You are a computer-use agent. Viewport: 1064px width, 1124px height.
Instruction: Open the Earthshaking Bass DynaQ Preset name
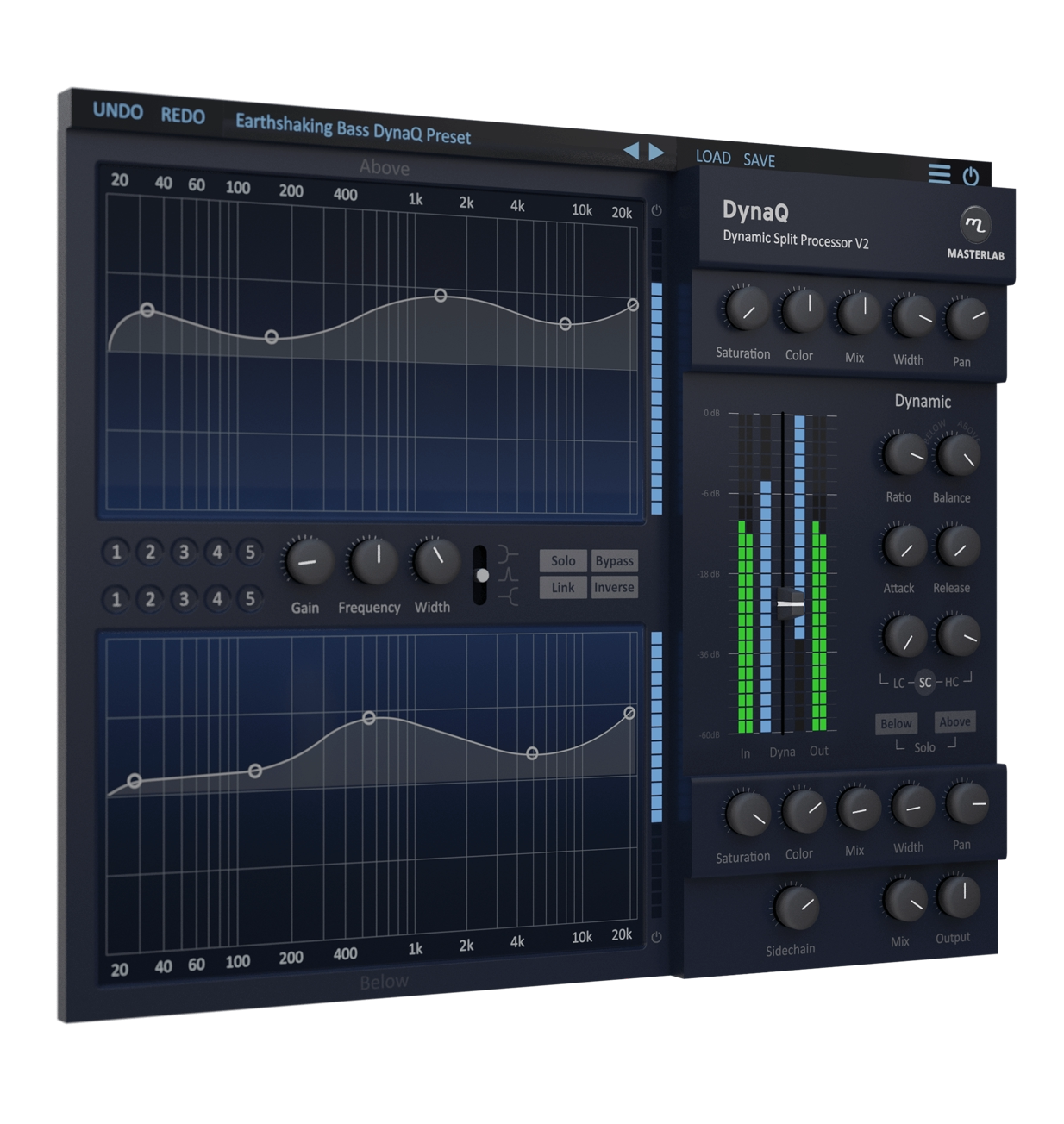(x=354, y=129)
